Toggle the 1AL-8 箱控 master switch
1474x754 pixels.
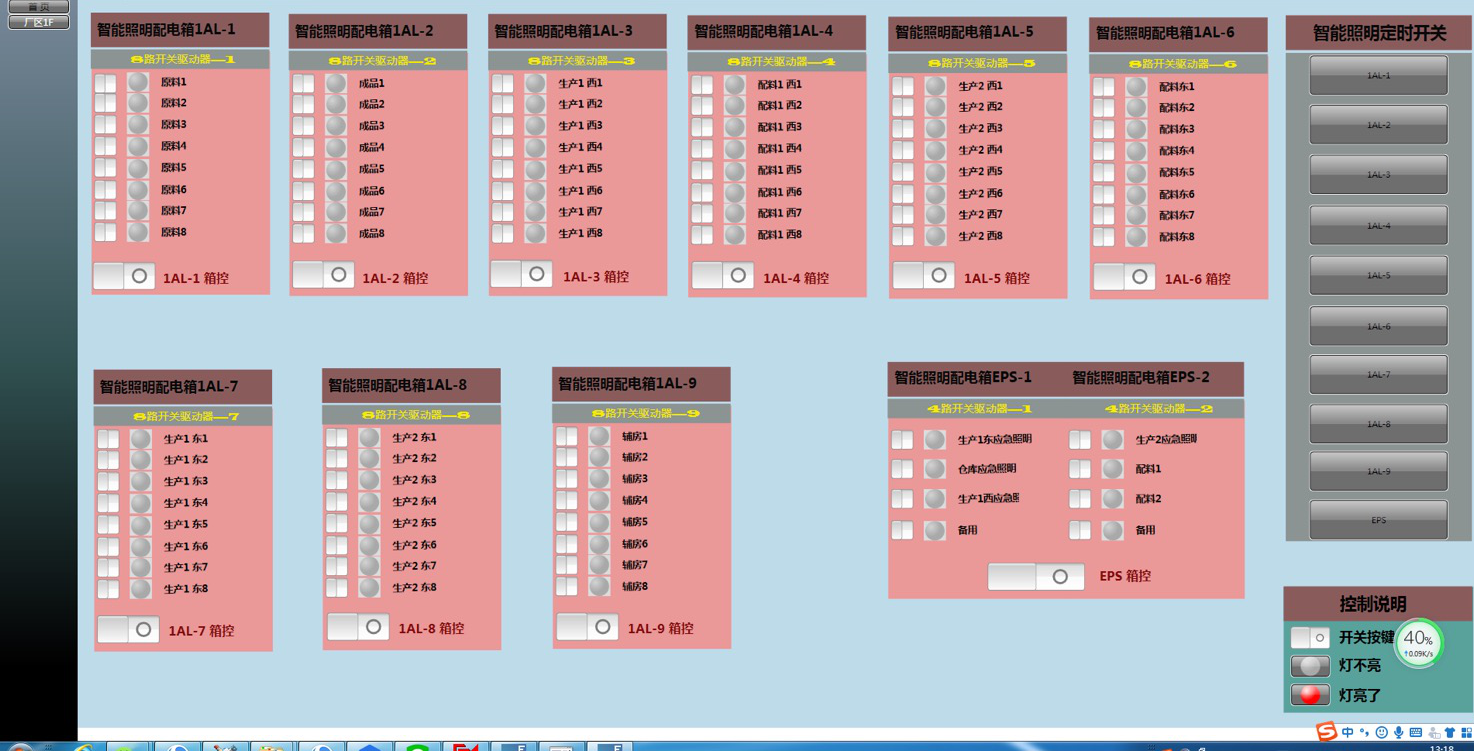[x=358, y=627]
